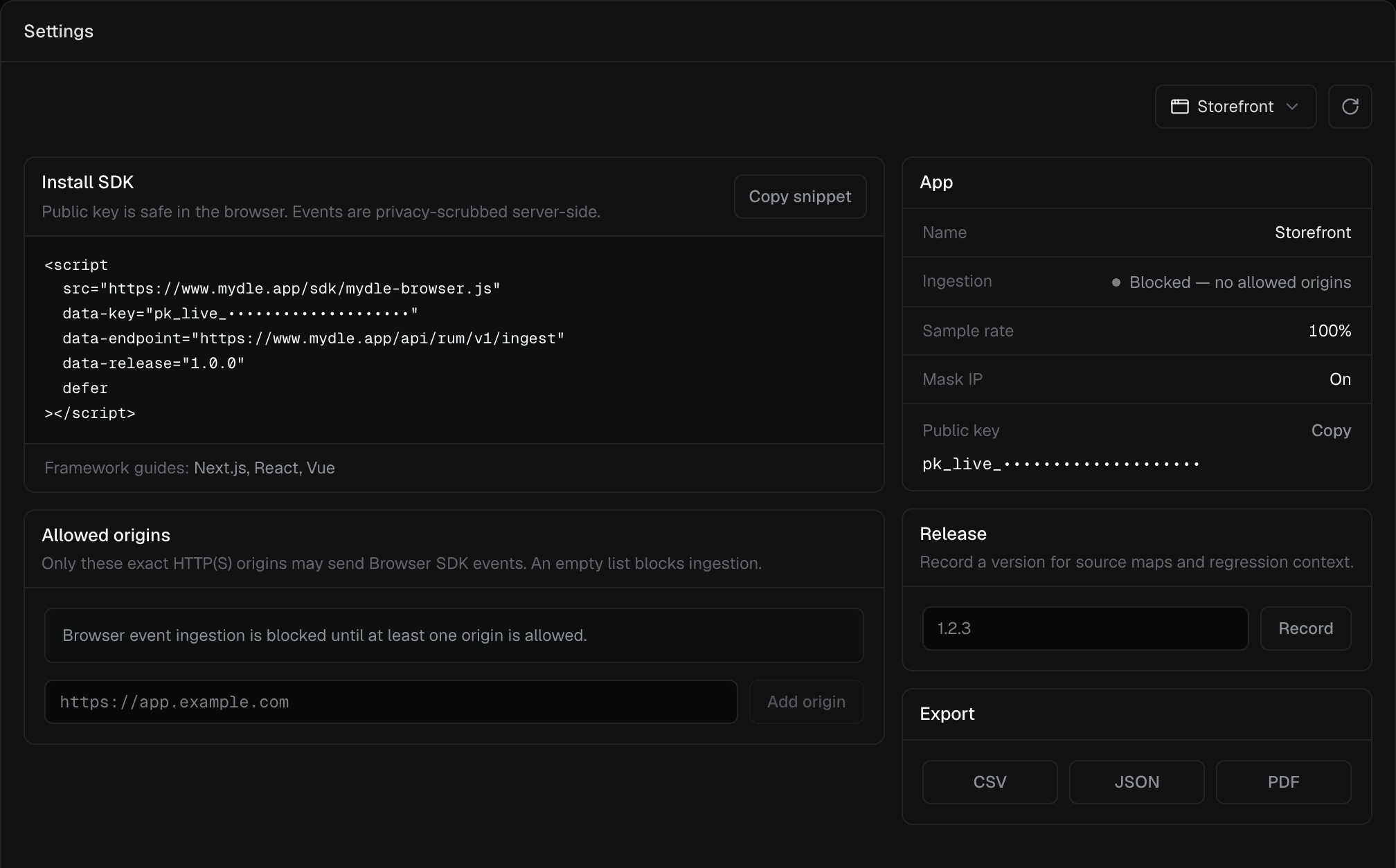Screen dimensions: 1396x868
Task: Click the App card heading
Action: tap(936, 182)
